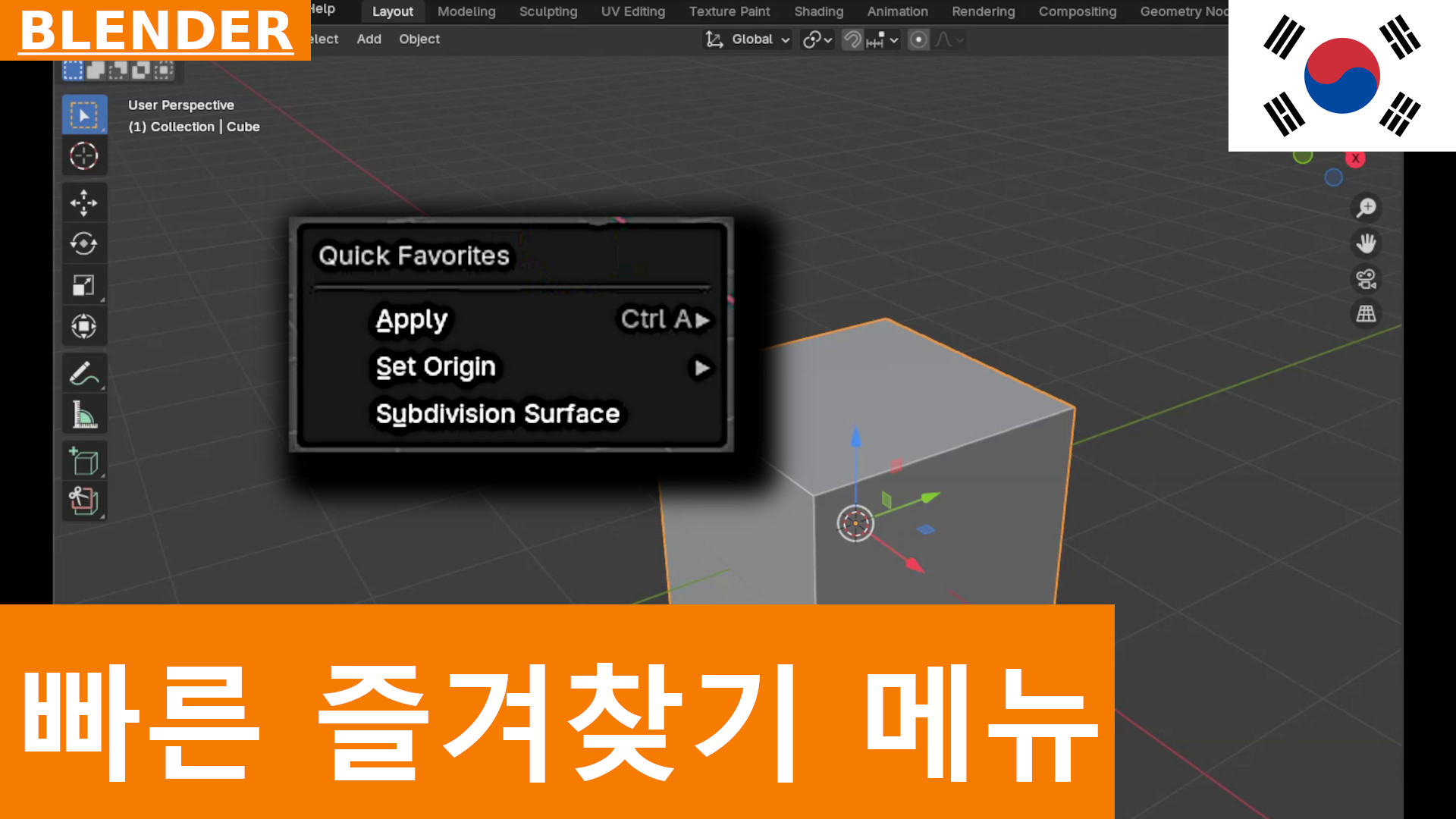The width and height of the screenshot is (1456, 819).
Task: Switch to the Sculpting workspace tab
Action: click(x=548, y=11)
